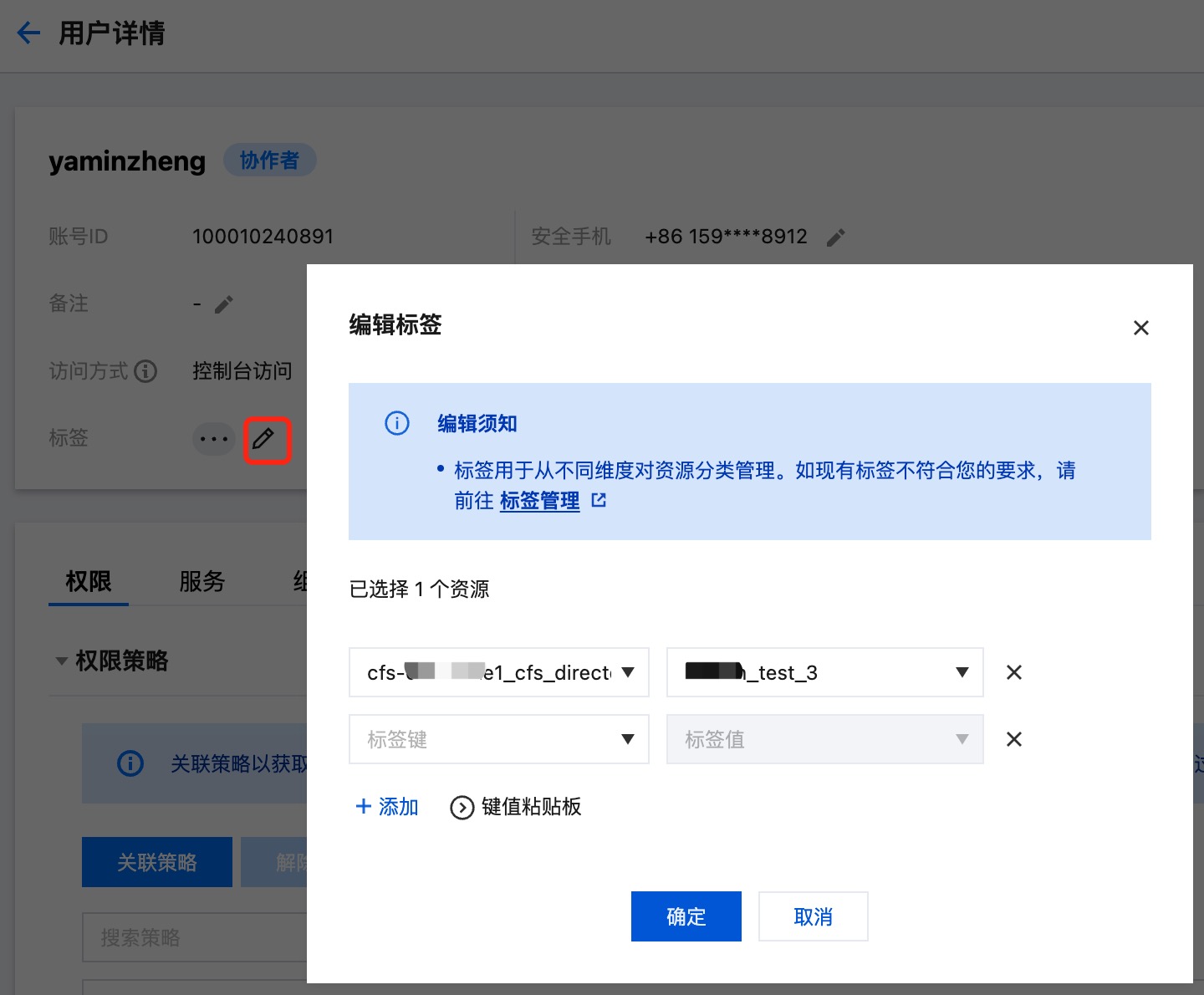Open the empty 标签键 dropdown
Viewport: 1204px width, 995px height.
coord(499,739)
